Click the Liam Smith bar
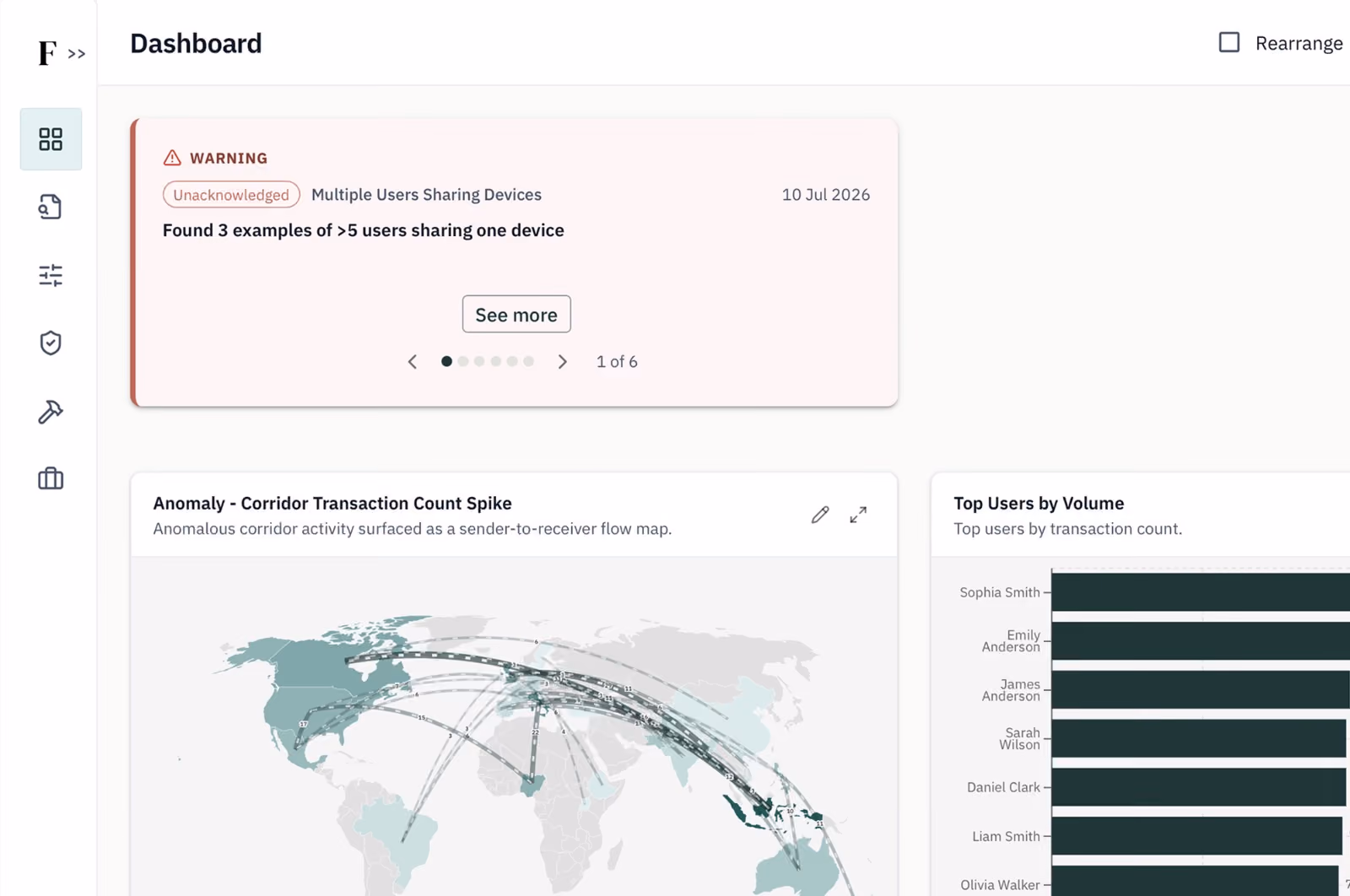 1197,836
